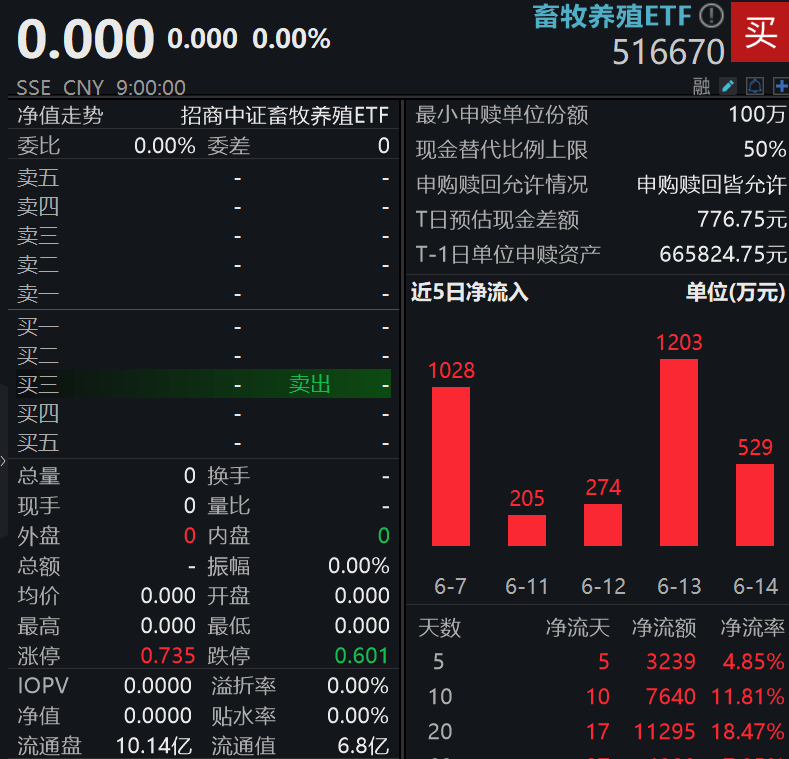This screenshot has height=759, width=789.
Task: Add to watchlist using plus icon
Action: tap(780, 87)
